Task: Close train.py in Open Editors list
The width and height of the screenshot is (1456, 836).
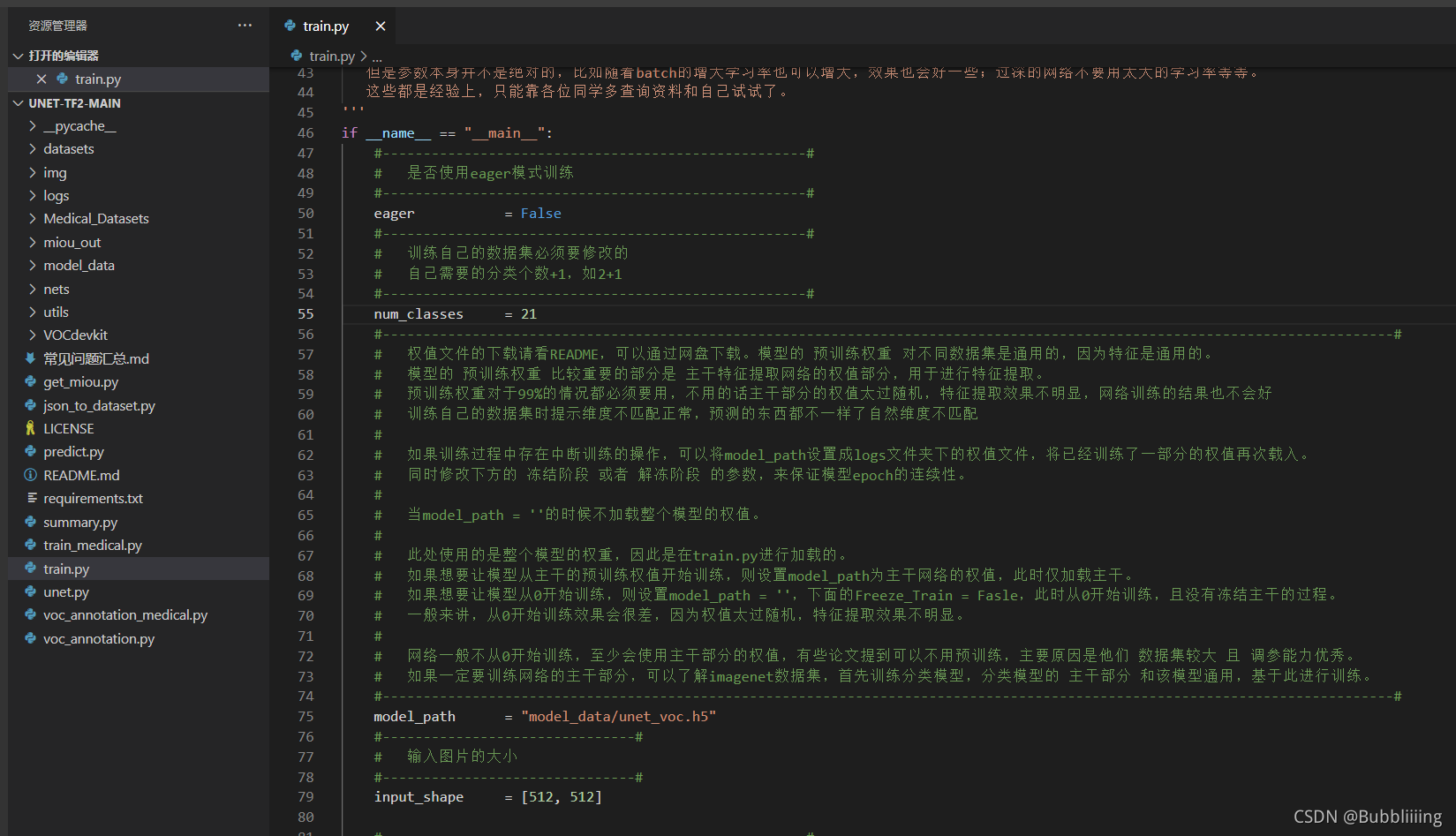Action: click(41, 79)
